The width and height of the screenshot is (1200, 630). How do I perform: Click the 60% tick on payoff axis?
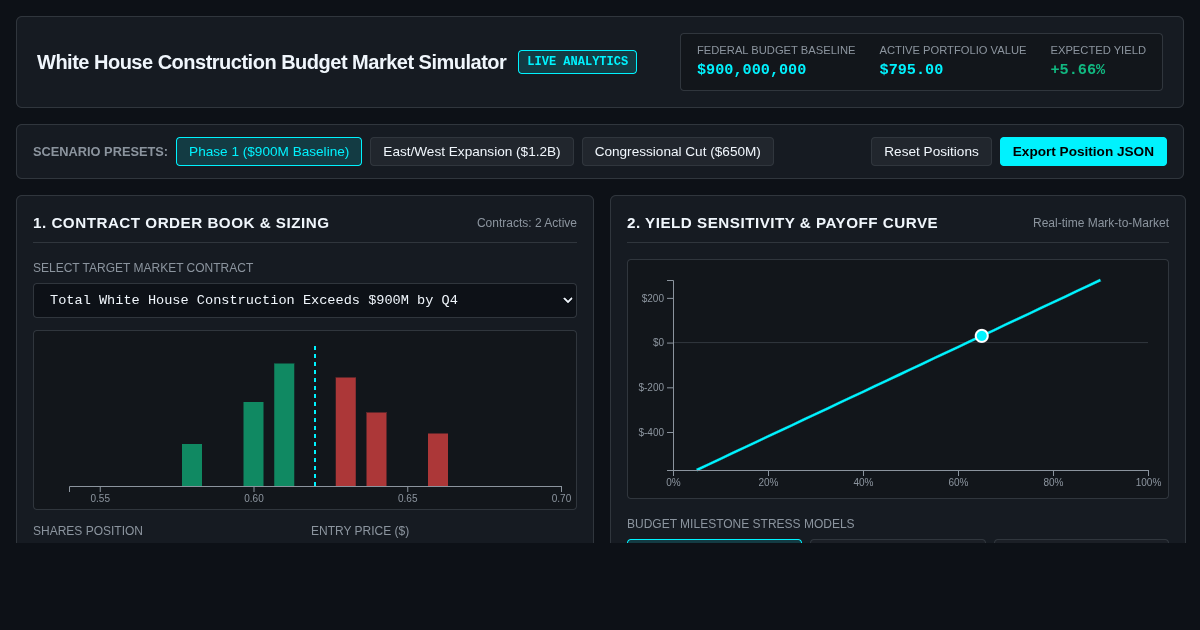tap(958, 482)
